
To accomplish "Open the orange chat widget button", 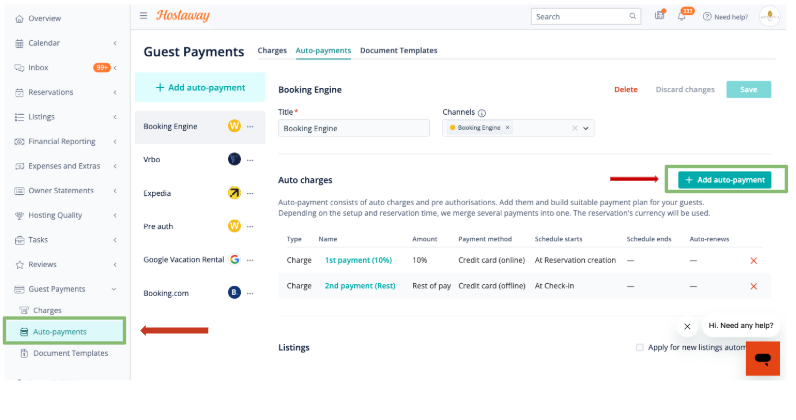I will [x=762, y=359].
